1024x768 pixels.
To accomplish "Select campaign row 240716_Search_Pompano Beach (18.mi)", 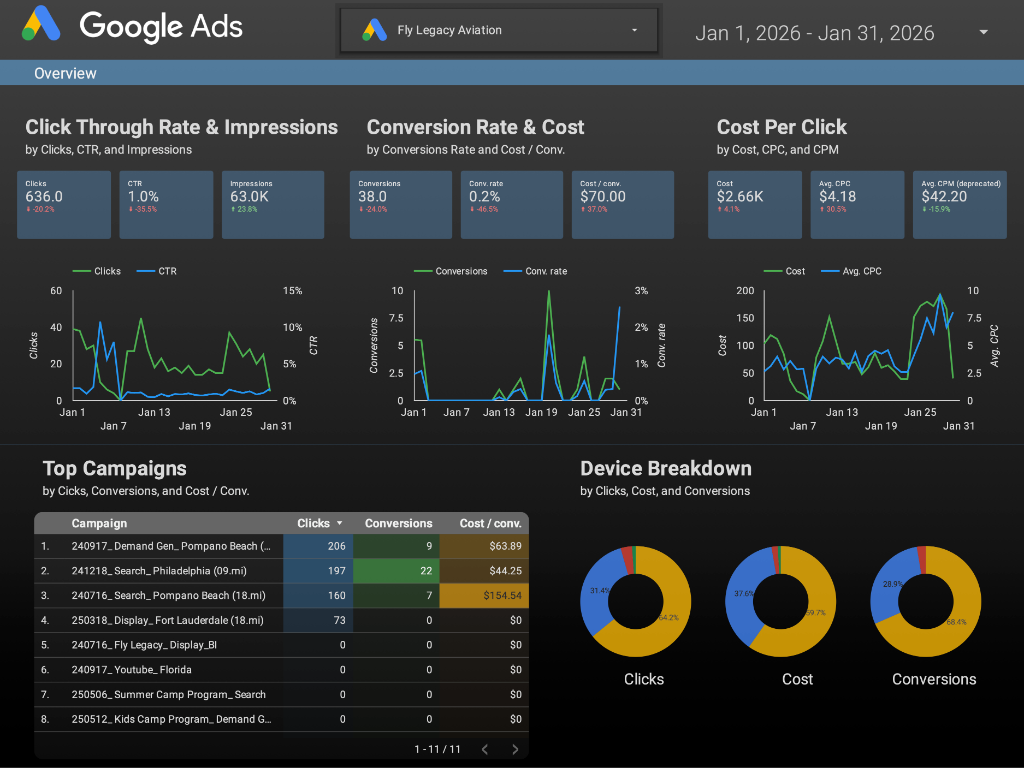I will pyautogui.click(x=281, y=596).
